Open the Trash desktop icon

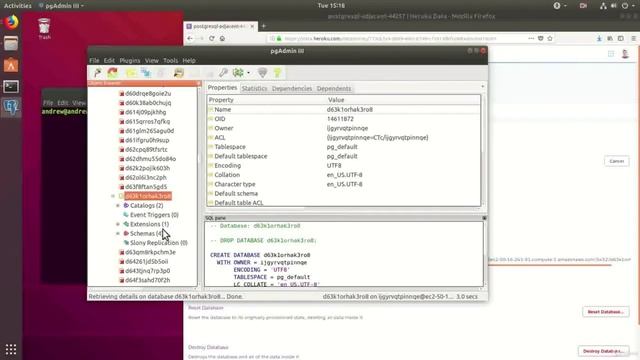point(44,29)
